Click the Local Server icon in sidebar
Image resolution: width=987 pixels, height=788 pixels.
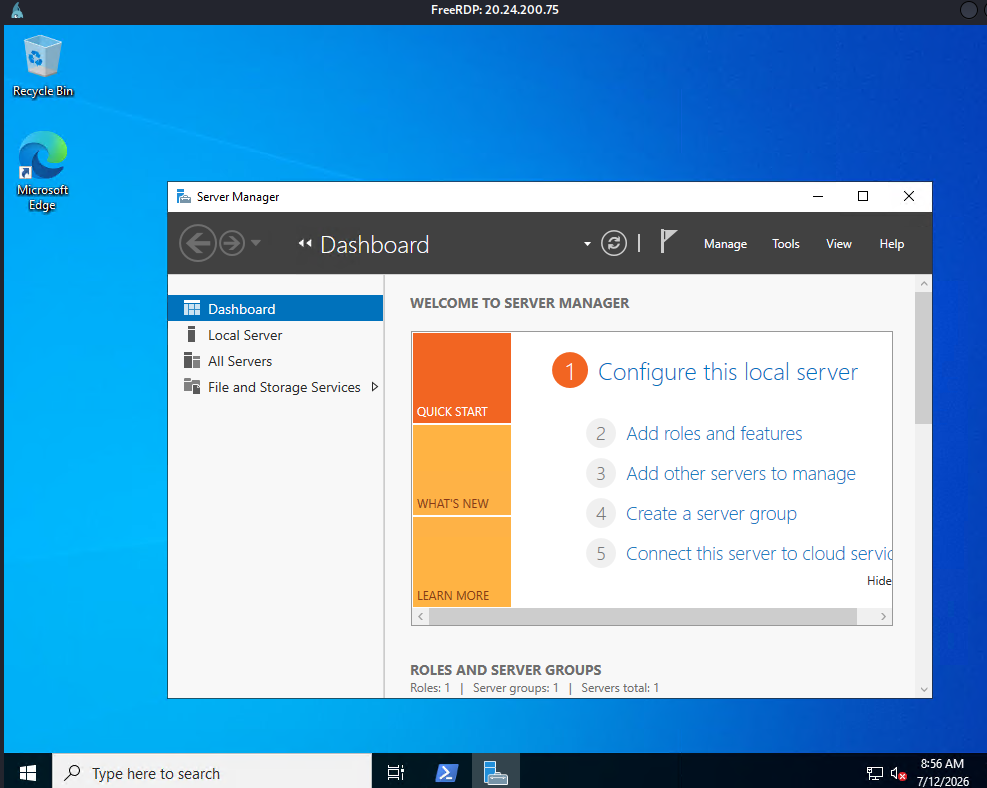point(191,334)
